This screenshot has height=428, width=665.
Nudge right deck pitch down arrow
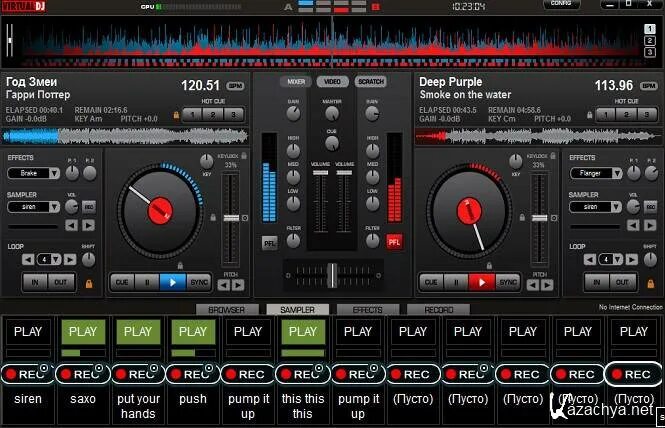tap(532, 285)
